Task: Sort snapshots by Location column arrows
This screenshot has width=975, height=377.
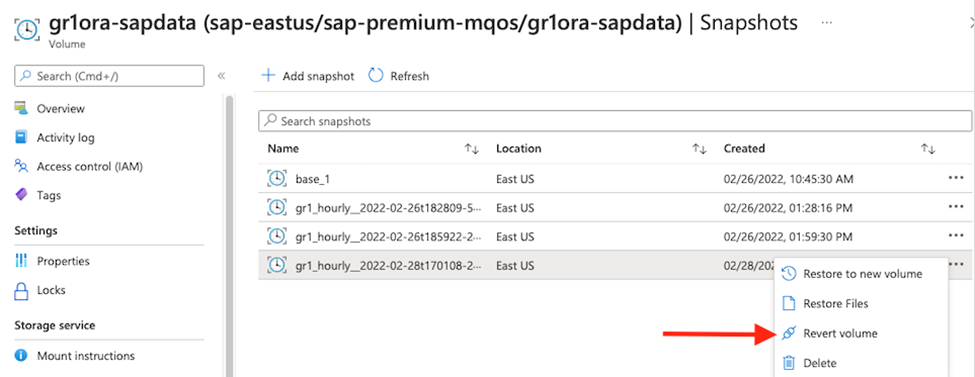Action: pyautogui.click(x=700, y=149)
